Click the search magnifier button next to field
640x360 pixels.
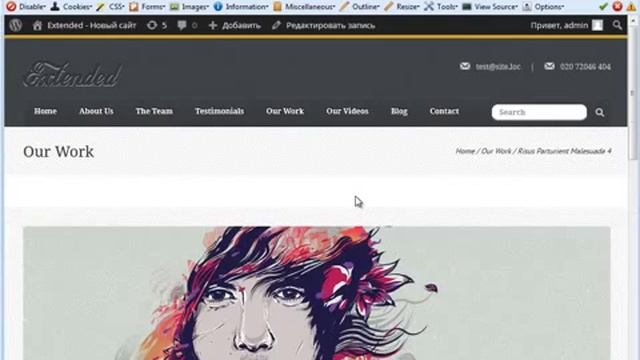(x=600, y=112)
